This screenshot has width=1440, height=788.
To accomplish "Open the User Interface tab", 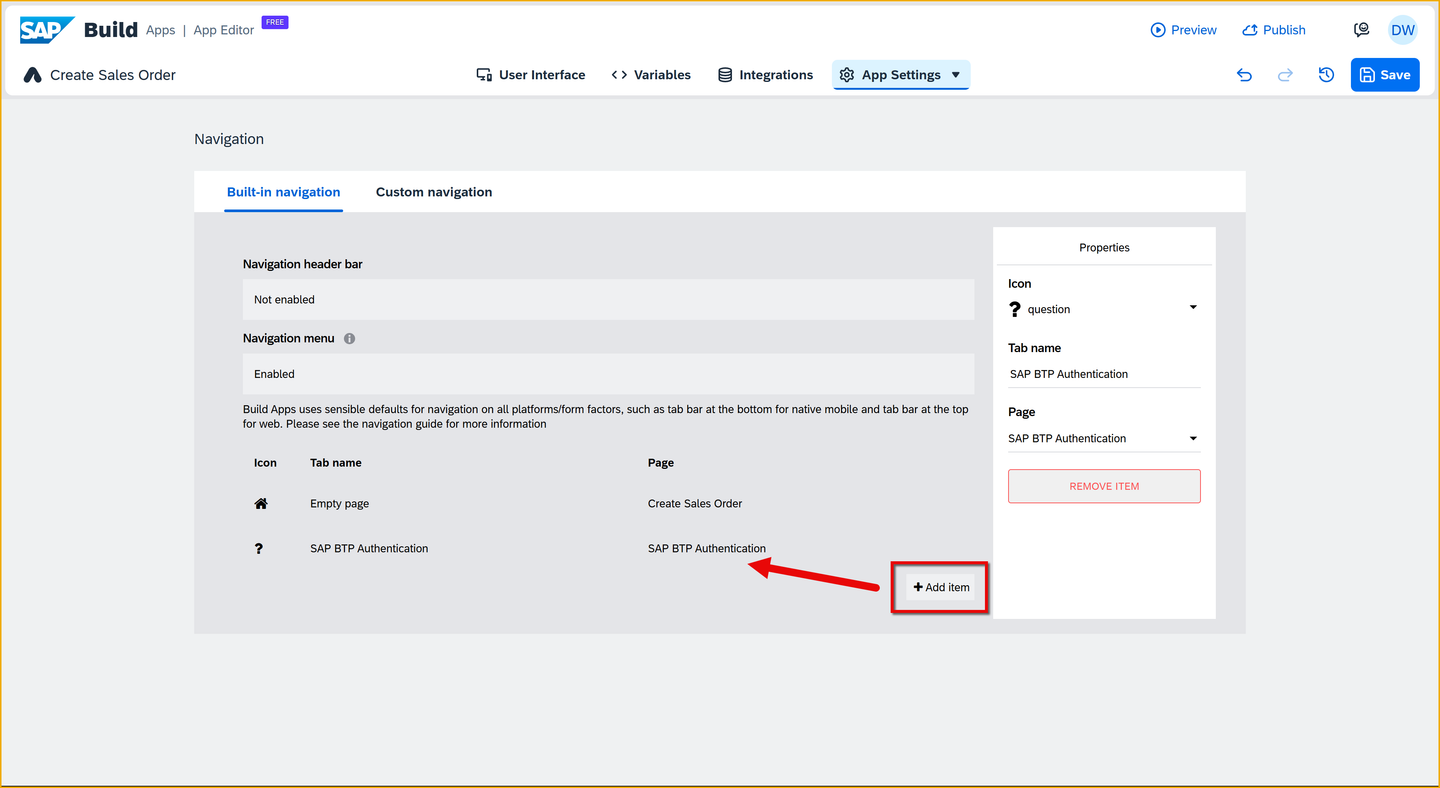I will point(531,75).
